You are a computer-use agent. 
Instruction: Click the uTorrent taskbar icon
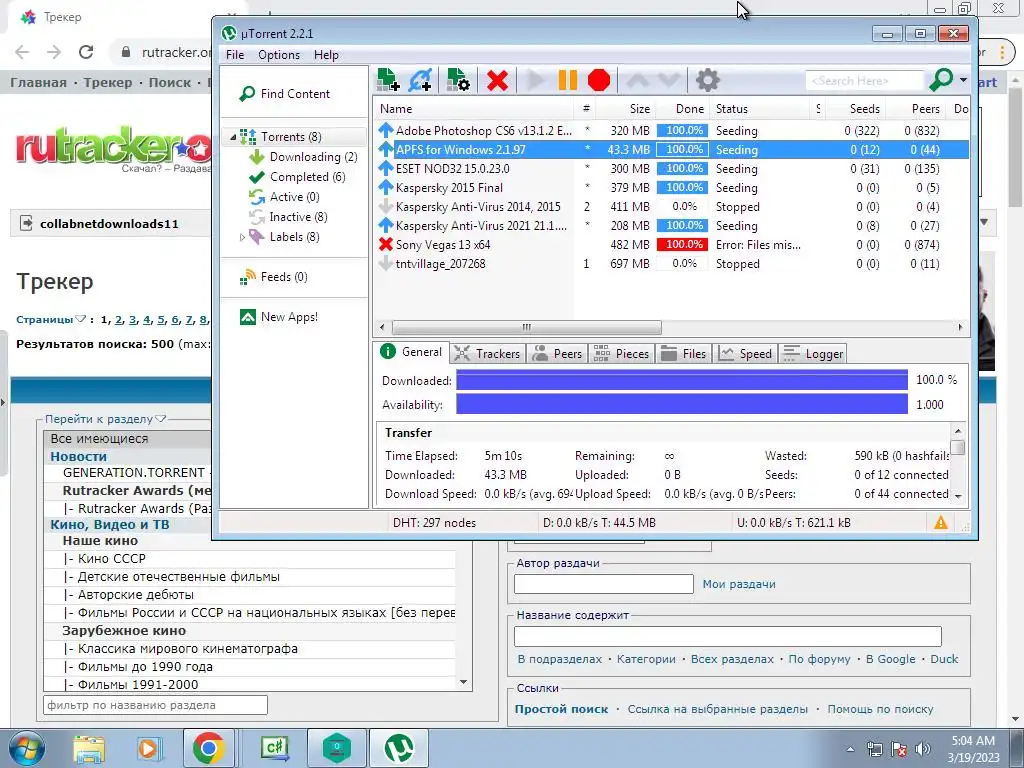tap(399, 748)
